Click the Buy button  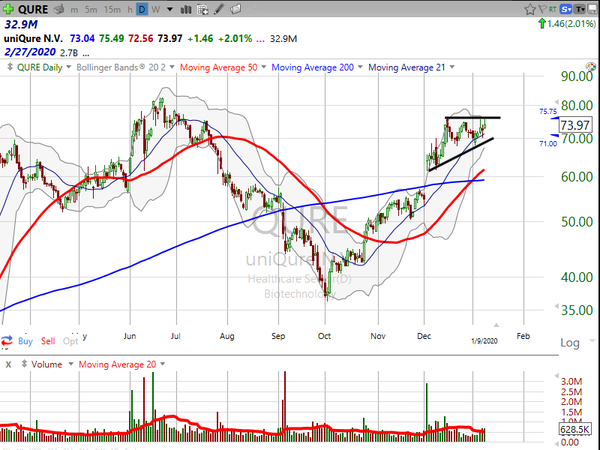[x=25, y=341]
